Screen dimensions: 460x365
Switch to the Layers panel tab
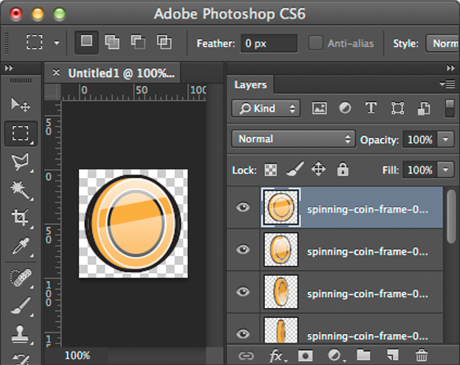point(250,85)
